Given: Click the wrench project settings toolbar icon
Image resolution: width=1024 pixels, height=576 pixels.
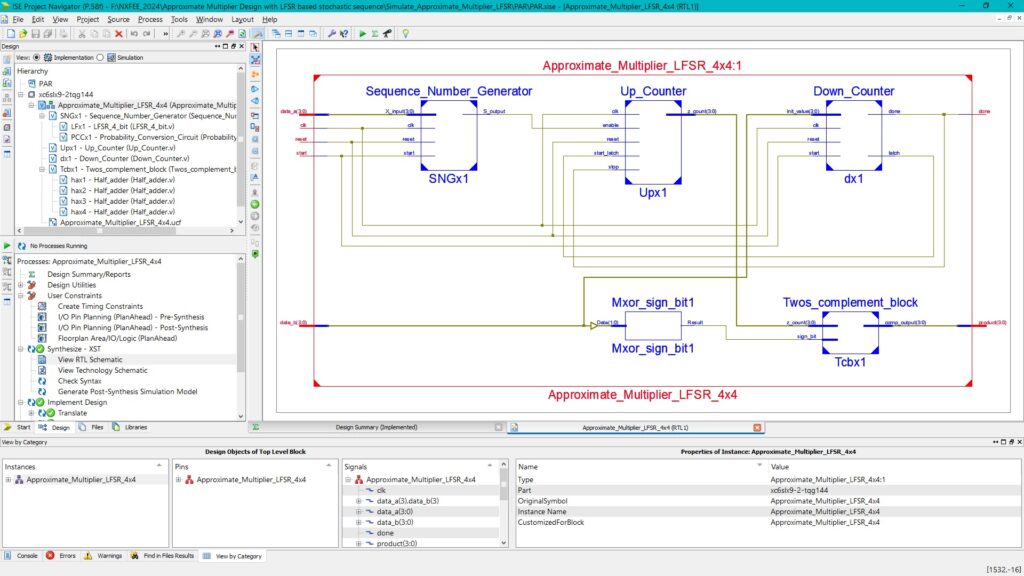Looking at the screenshot, I should 331,31.
